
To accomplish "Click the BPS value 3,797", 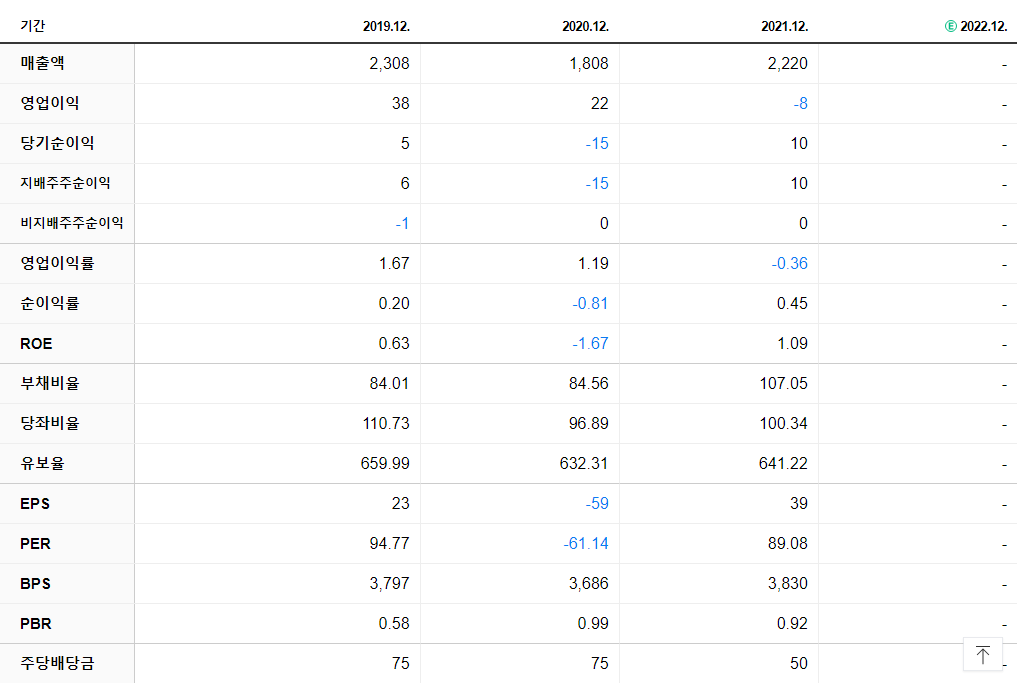I will click(x=389, y=584).
